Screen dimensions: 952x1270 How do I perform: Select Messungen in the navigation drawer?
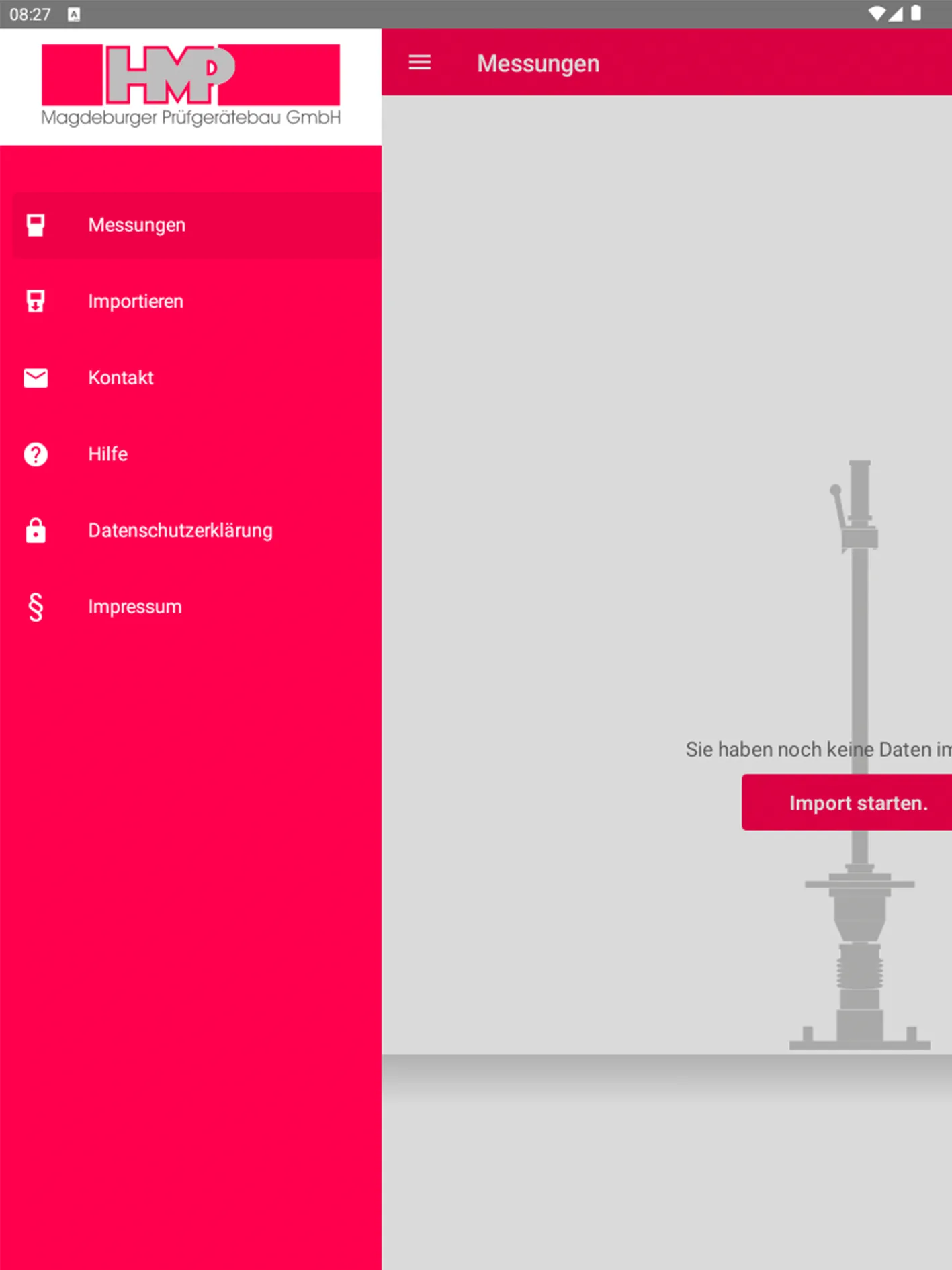tap(197, 225)
